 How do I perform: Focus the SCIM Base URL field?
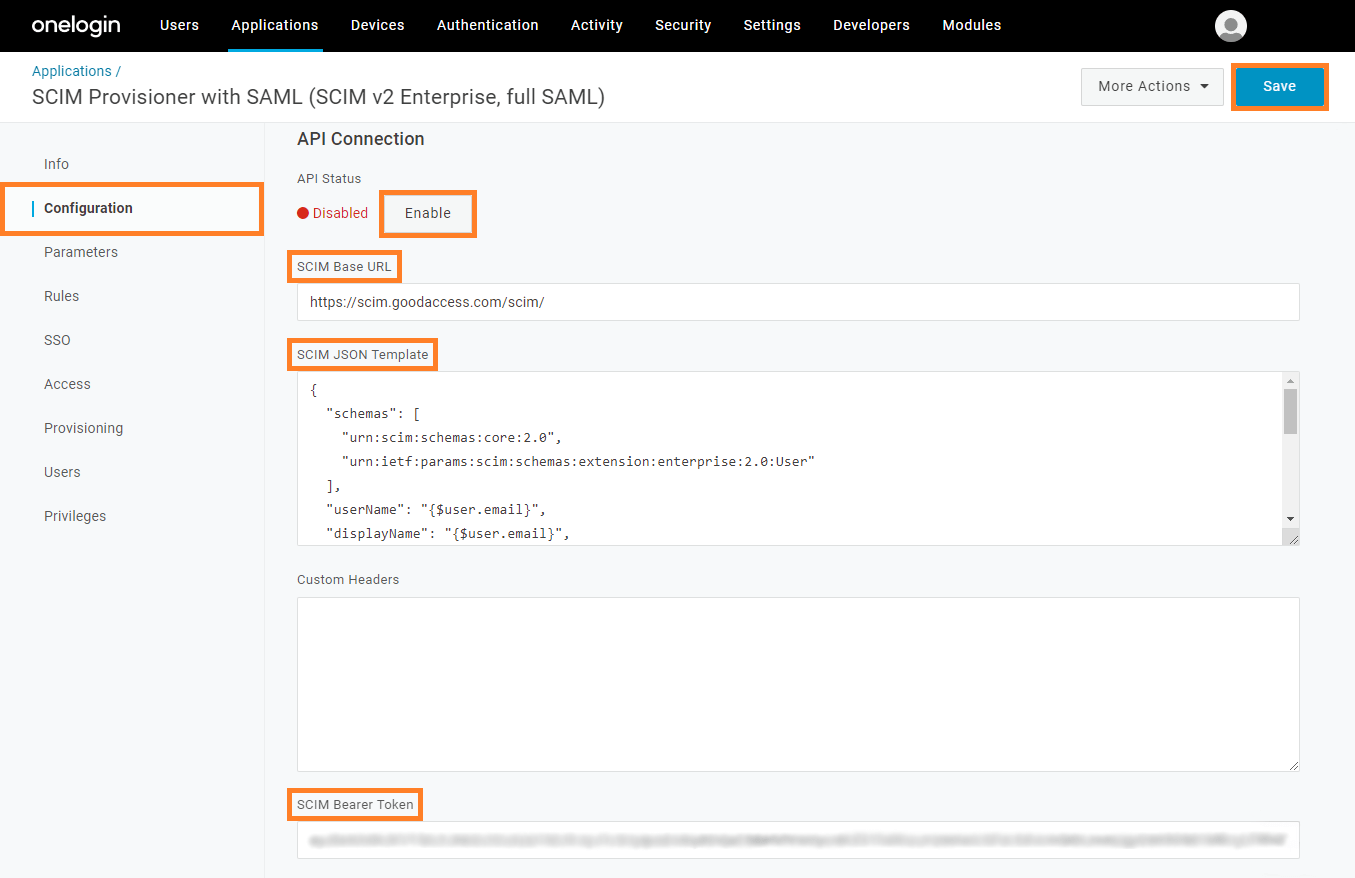coord(798,302)
